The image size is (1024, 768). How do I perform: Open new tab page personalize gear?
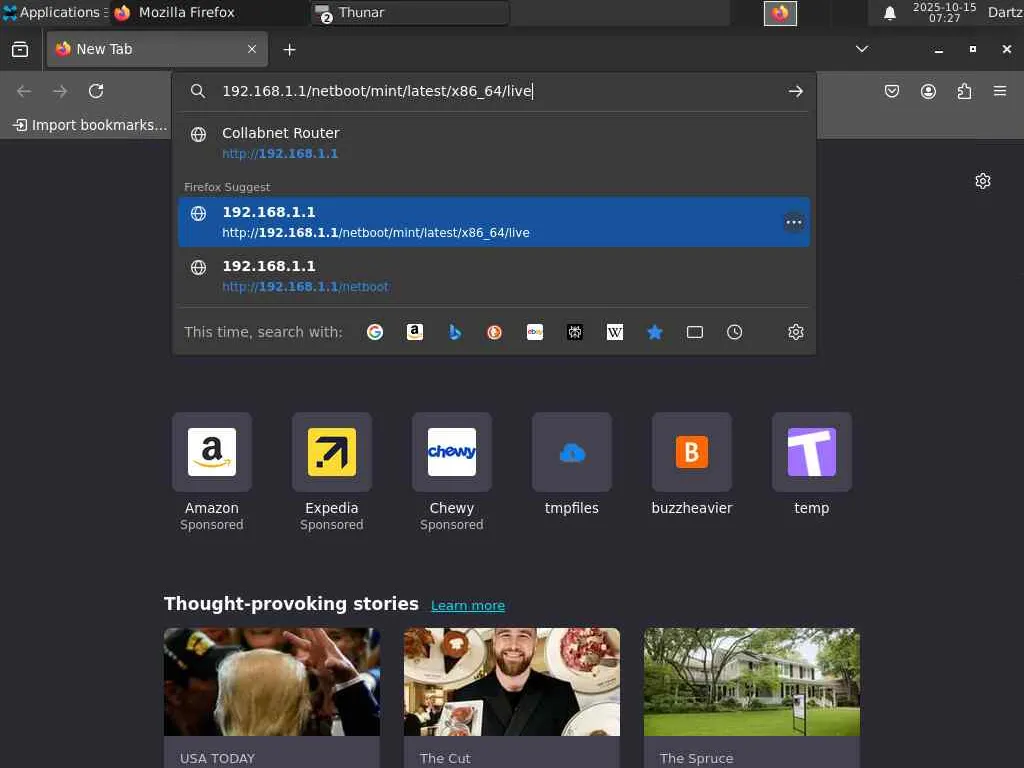click(983, 181)
